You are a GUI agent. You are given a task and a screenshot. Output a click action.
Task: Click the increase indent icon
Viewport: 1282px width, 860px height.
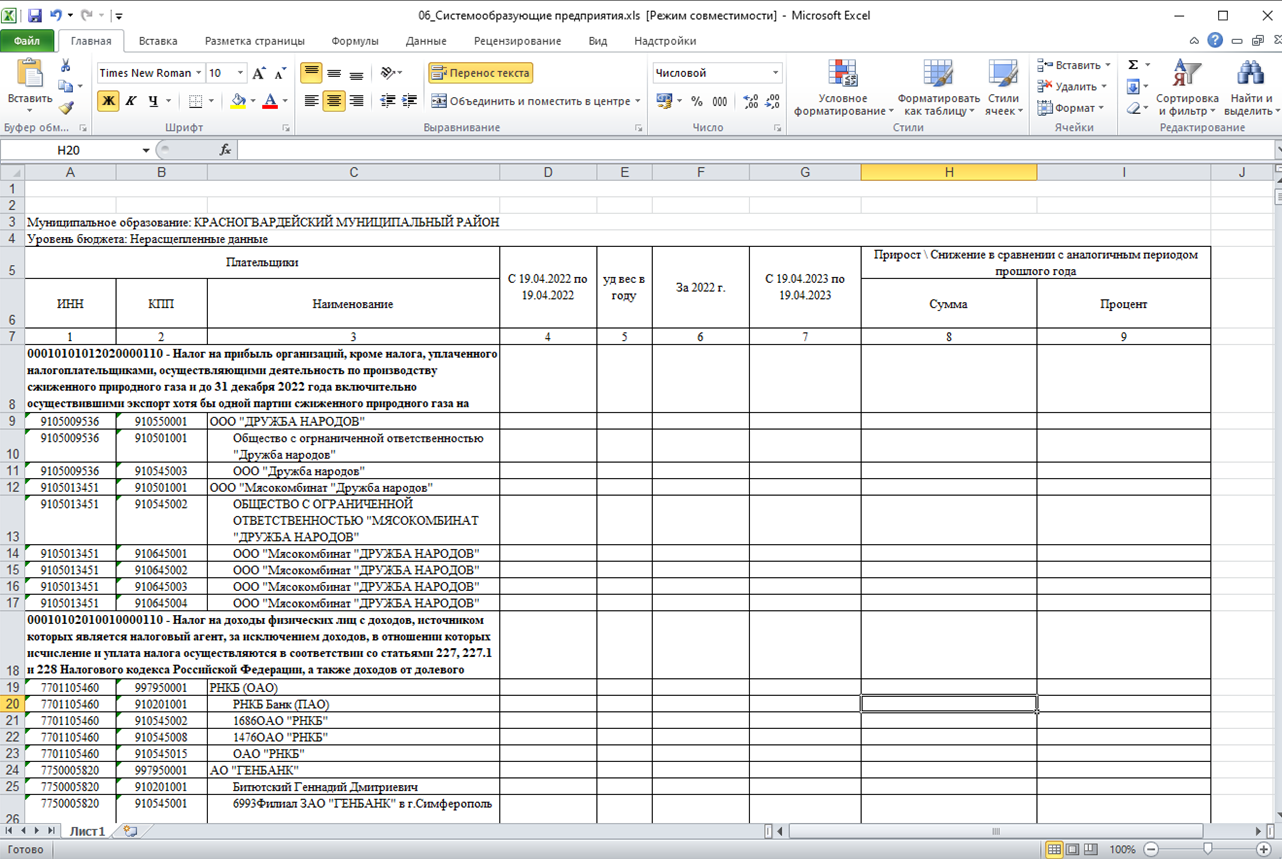pyautogui.click(x=410, y=101)
